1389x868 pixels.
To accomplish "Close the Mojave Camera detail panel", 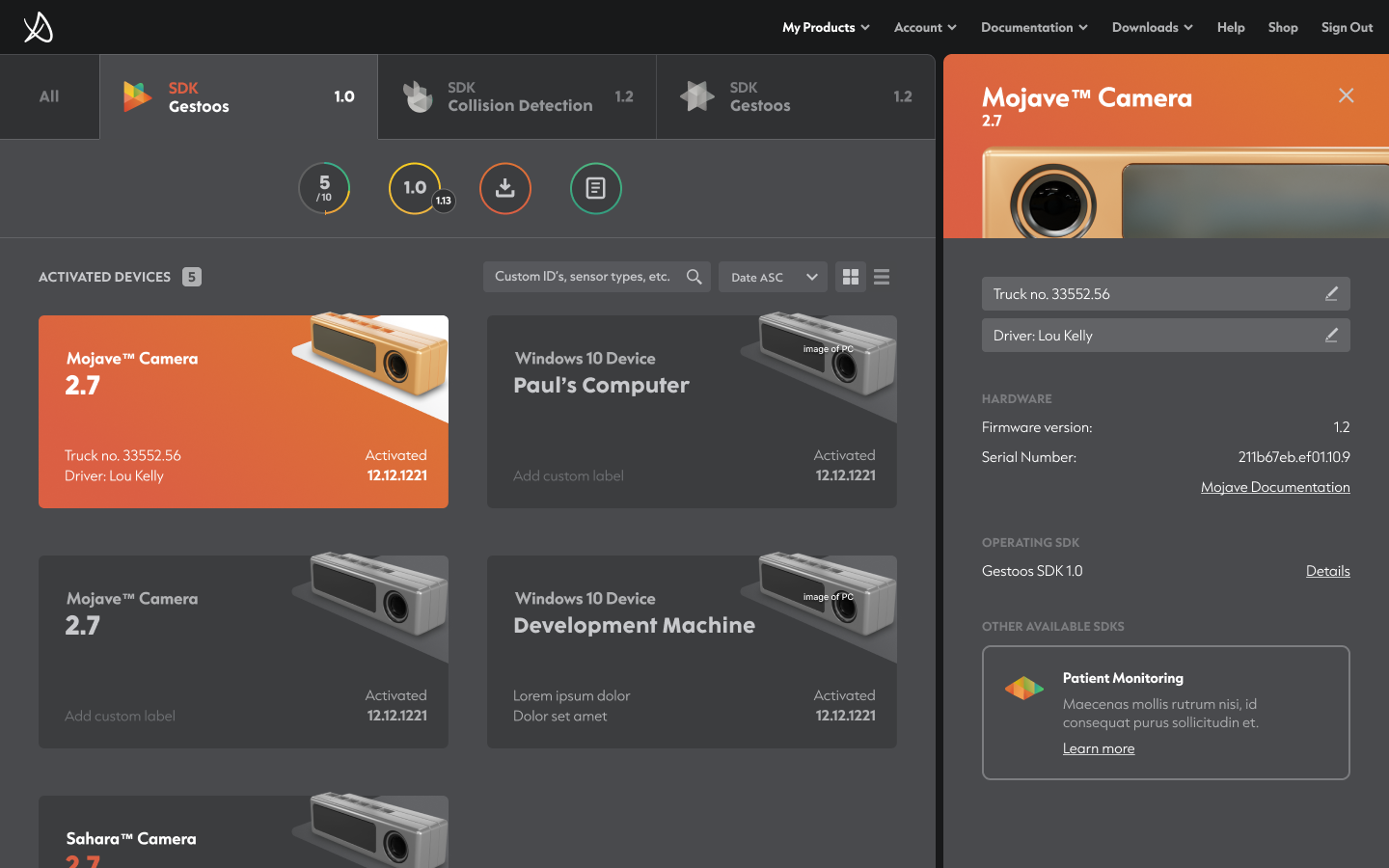I will pos(1347,95).
